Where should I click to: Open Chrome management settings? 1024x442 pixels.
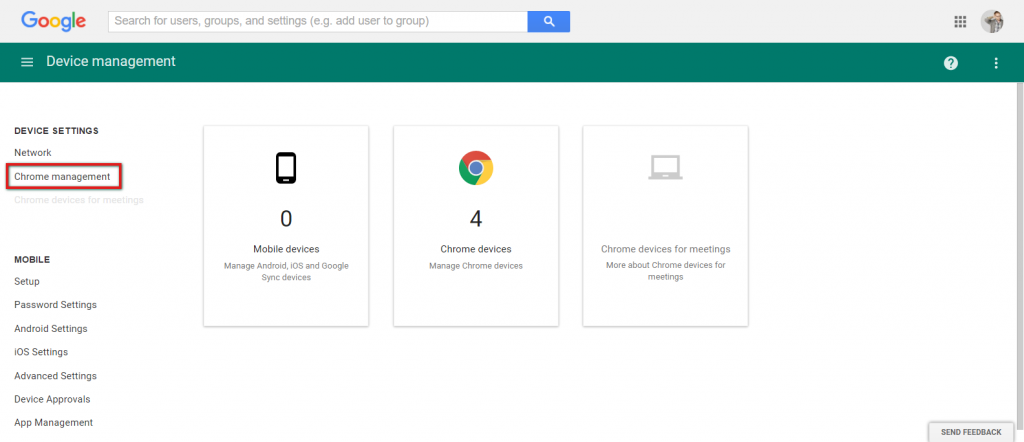(63, 176)
